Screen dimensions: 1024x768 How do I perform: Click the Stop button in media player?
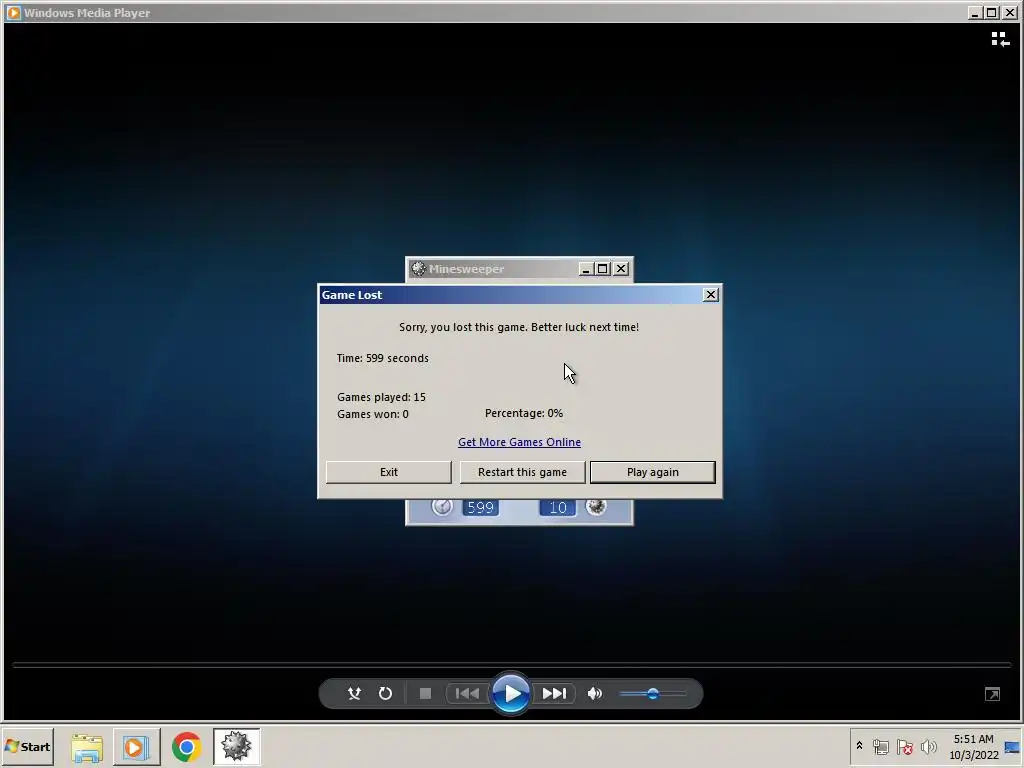[x=425, y=694]
